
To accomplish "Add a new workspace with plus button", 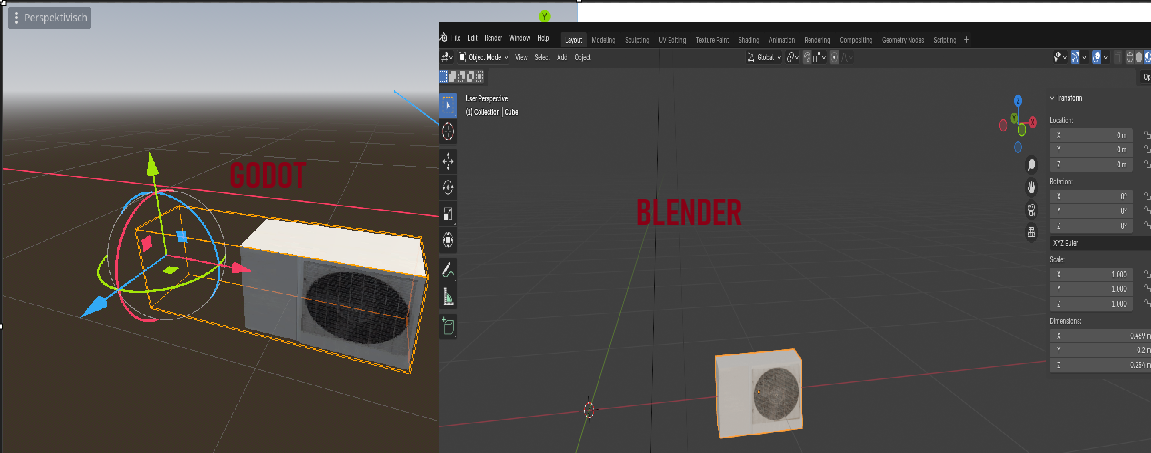I will [966, 40].
